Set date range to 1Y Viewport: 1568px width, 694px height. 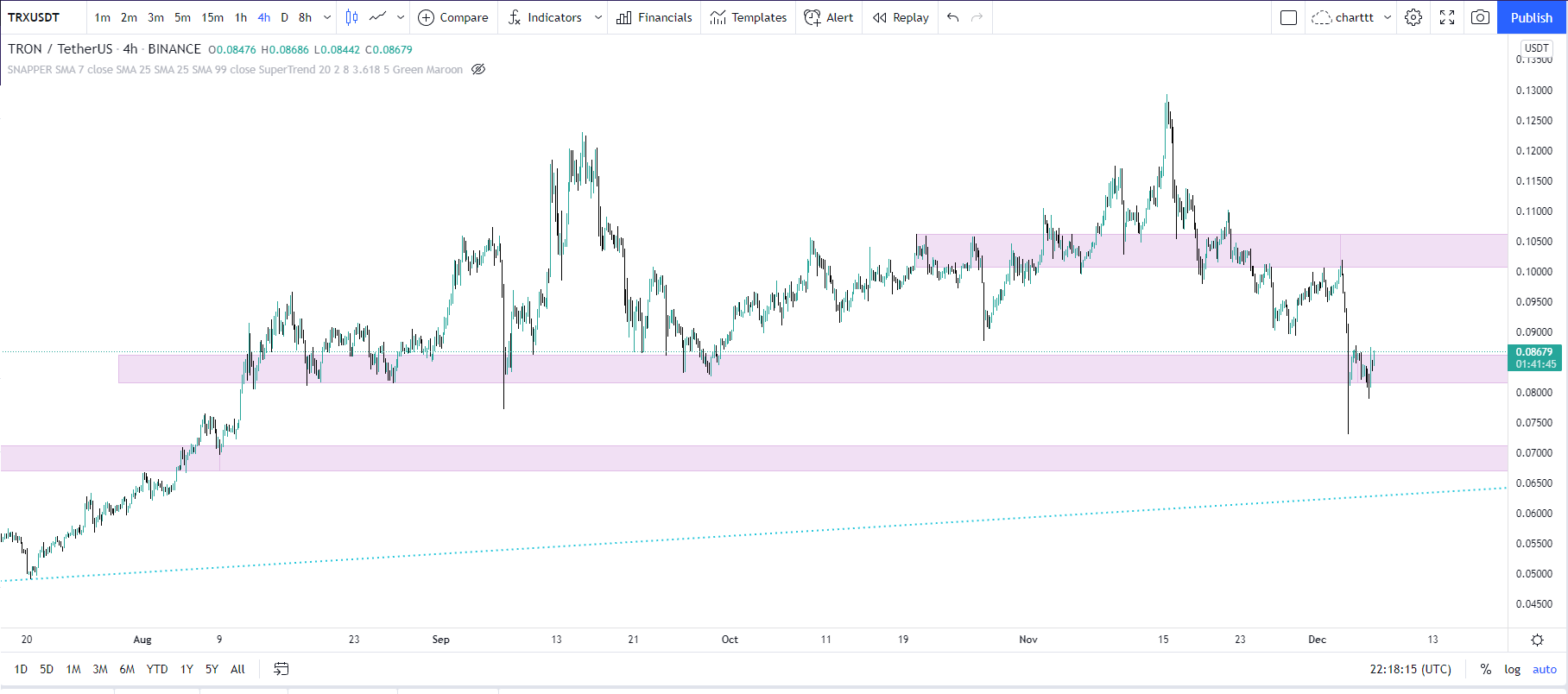click(x=187, y=669)
